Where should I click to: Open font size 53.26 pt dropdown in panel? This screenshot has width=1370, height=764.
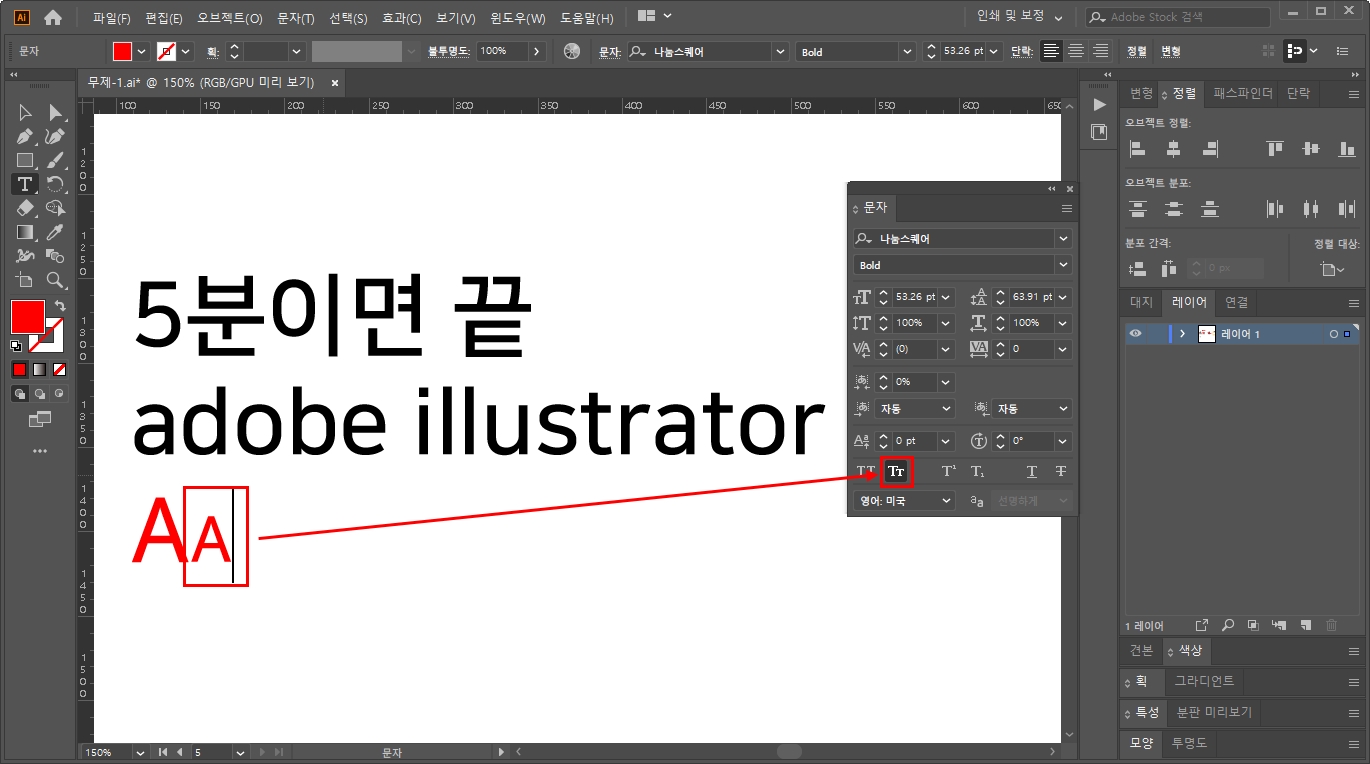[946, 297]
